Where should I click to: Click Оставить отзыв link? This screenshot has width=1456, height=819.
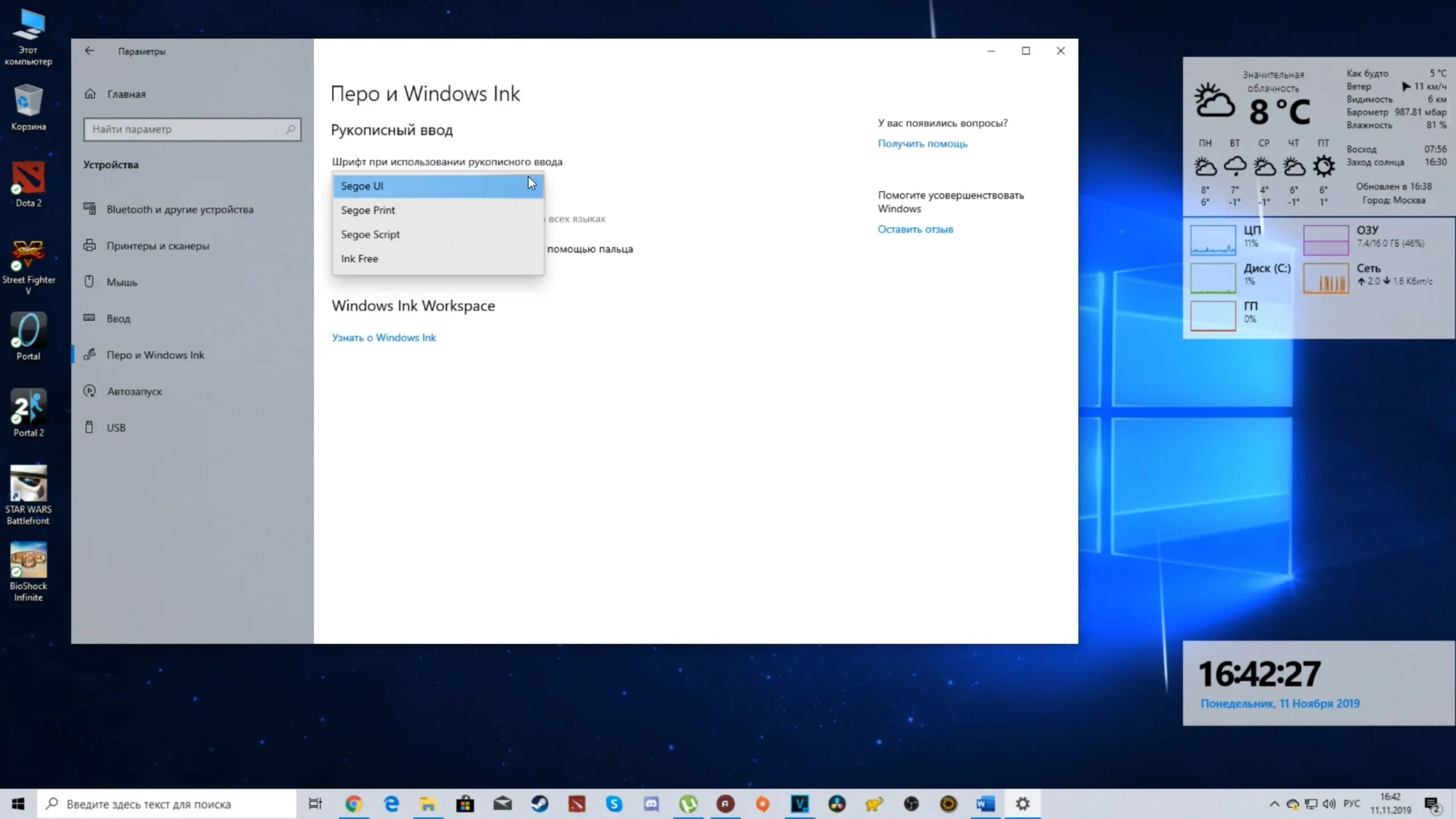pyautogui.click(x=915, y=229)
